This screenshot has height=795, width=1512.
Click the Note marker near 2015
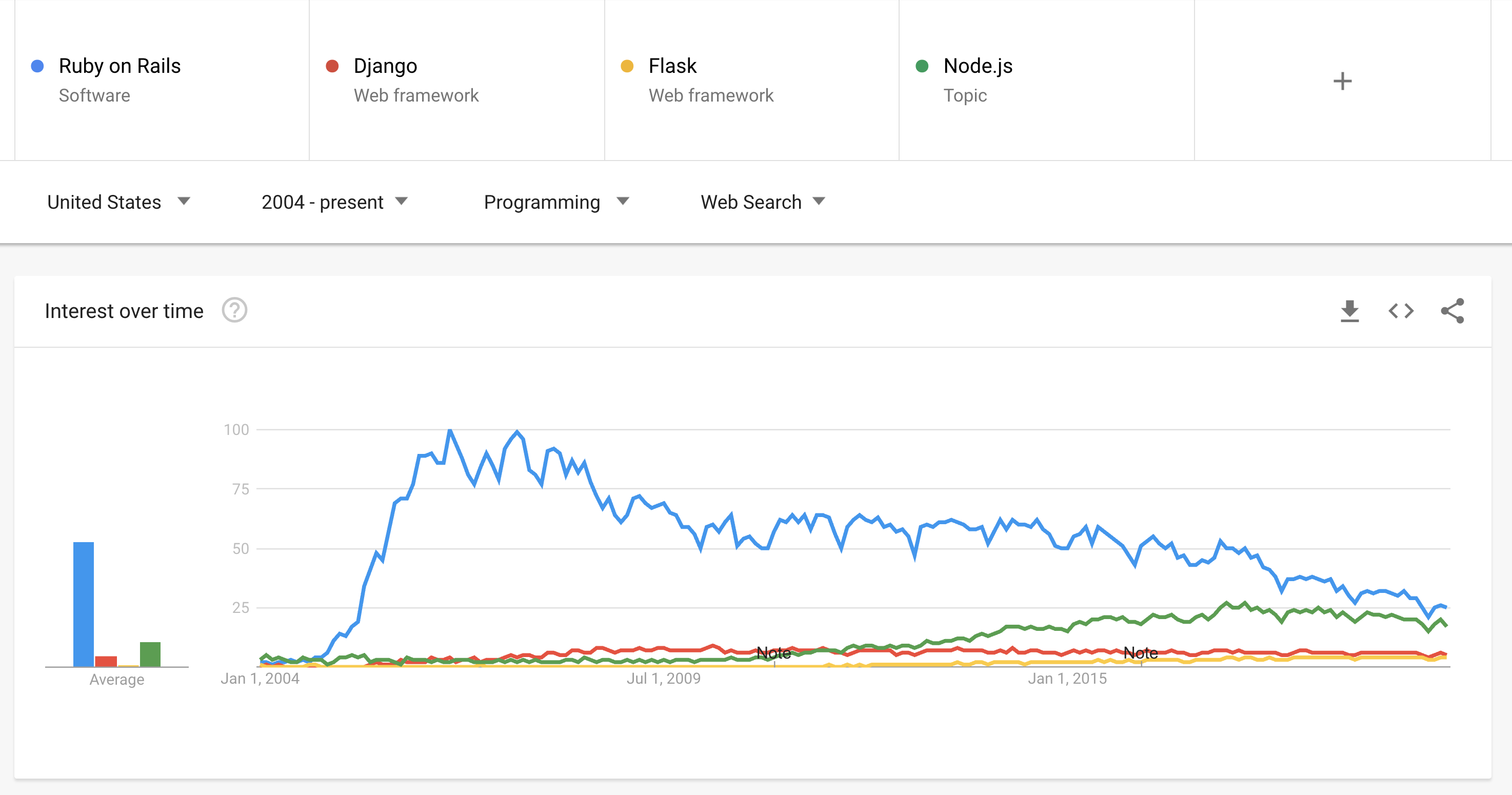[1141, 653]
